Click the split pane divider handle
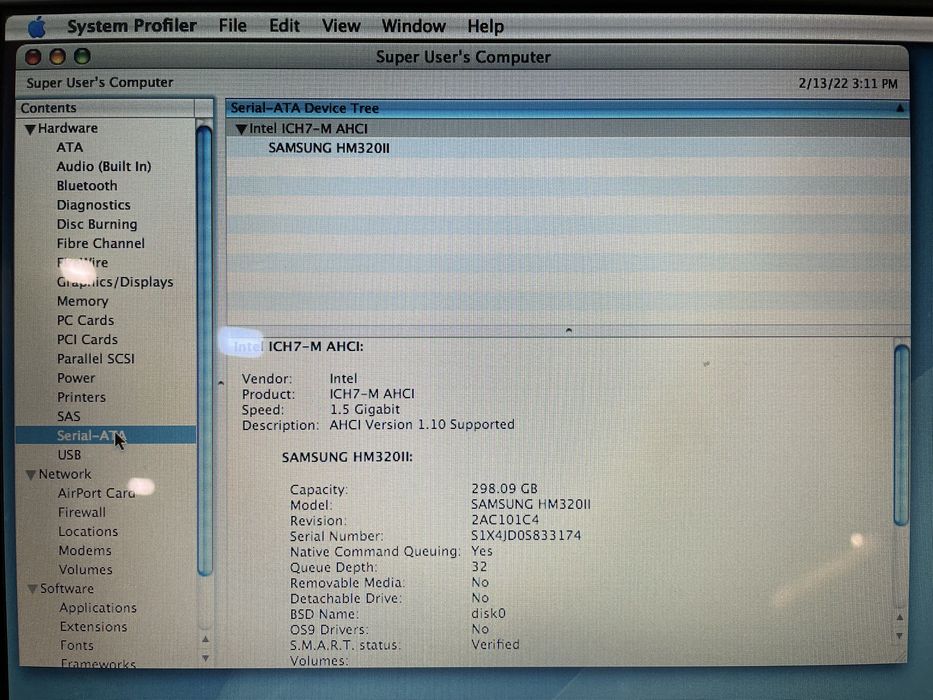 pyautogui.click(x=569, y=330)
